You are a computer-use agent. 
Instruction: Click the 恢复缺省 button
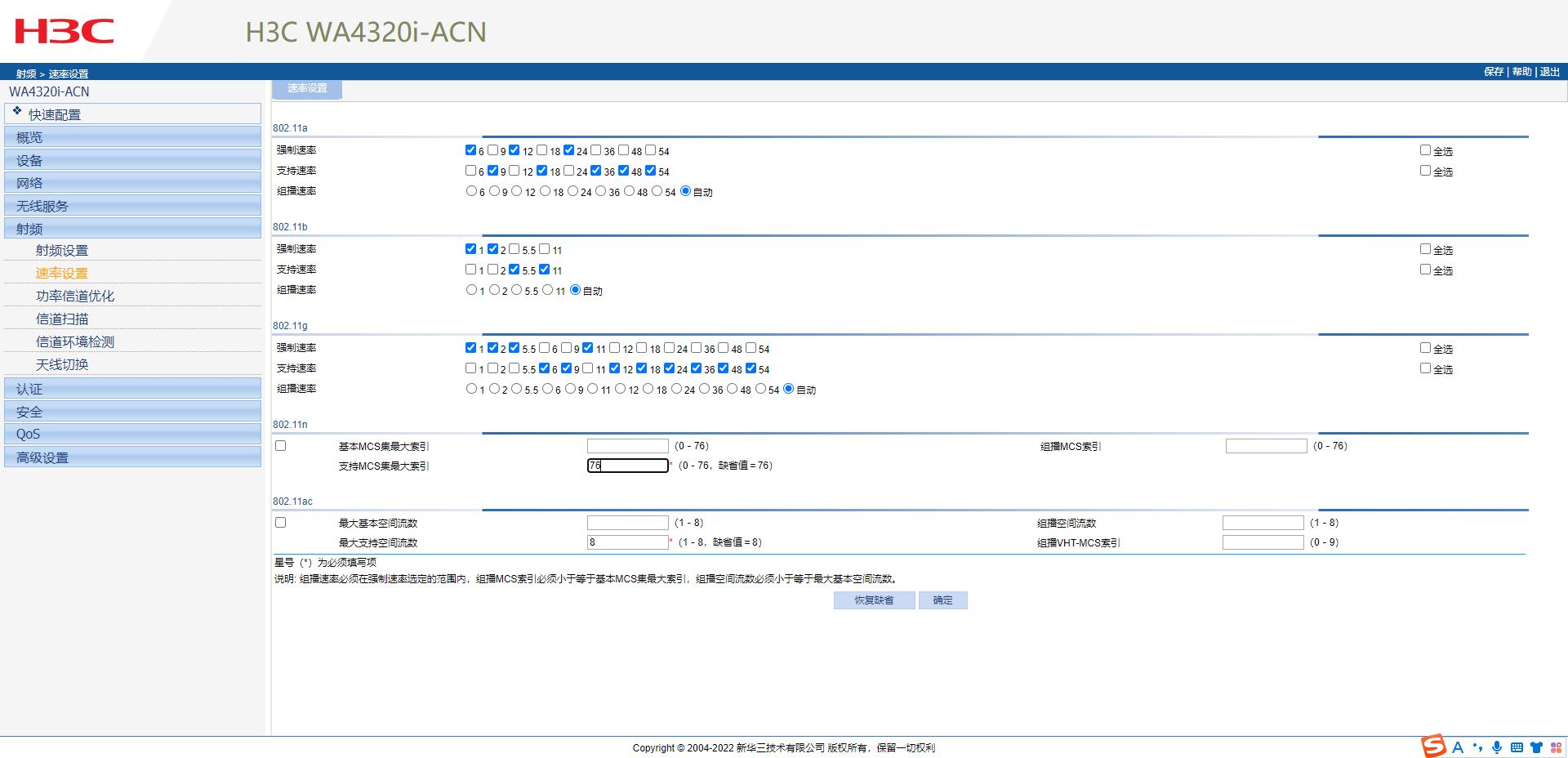coord(874,600)
